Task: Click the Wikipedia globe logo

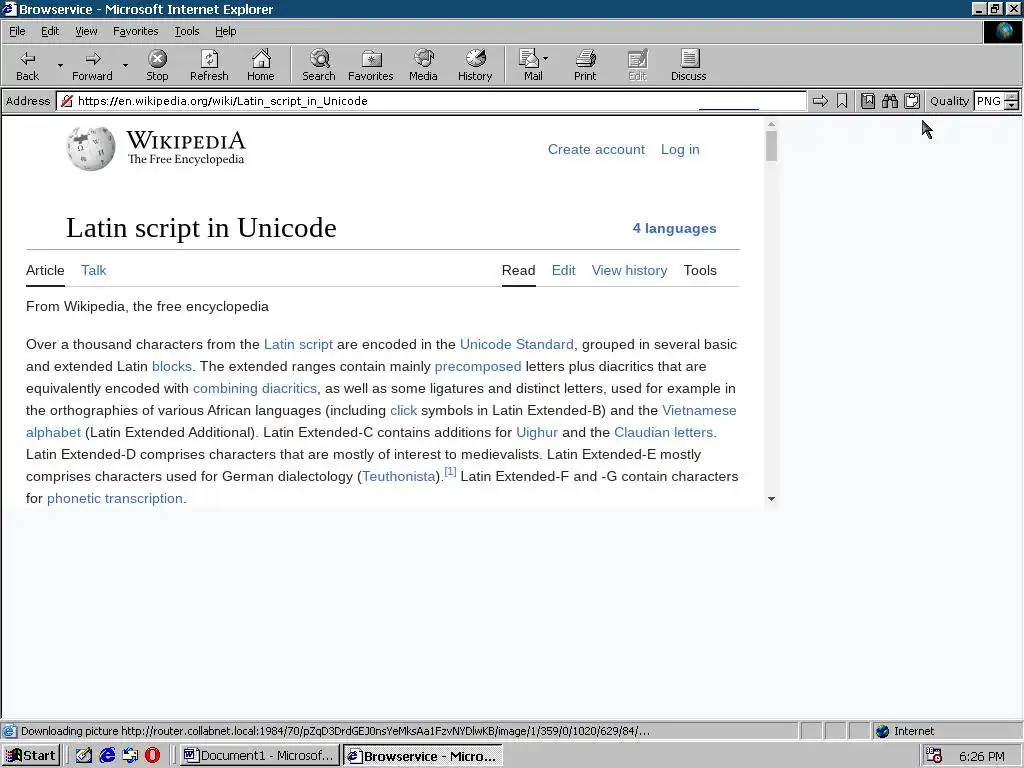Action: click(x=91, y=148)
